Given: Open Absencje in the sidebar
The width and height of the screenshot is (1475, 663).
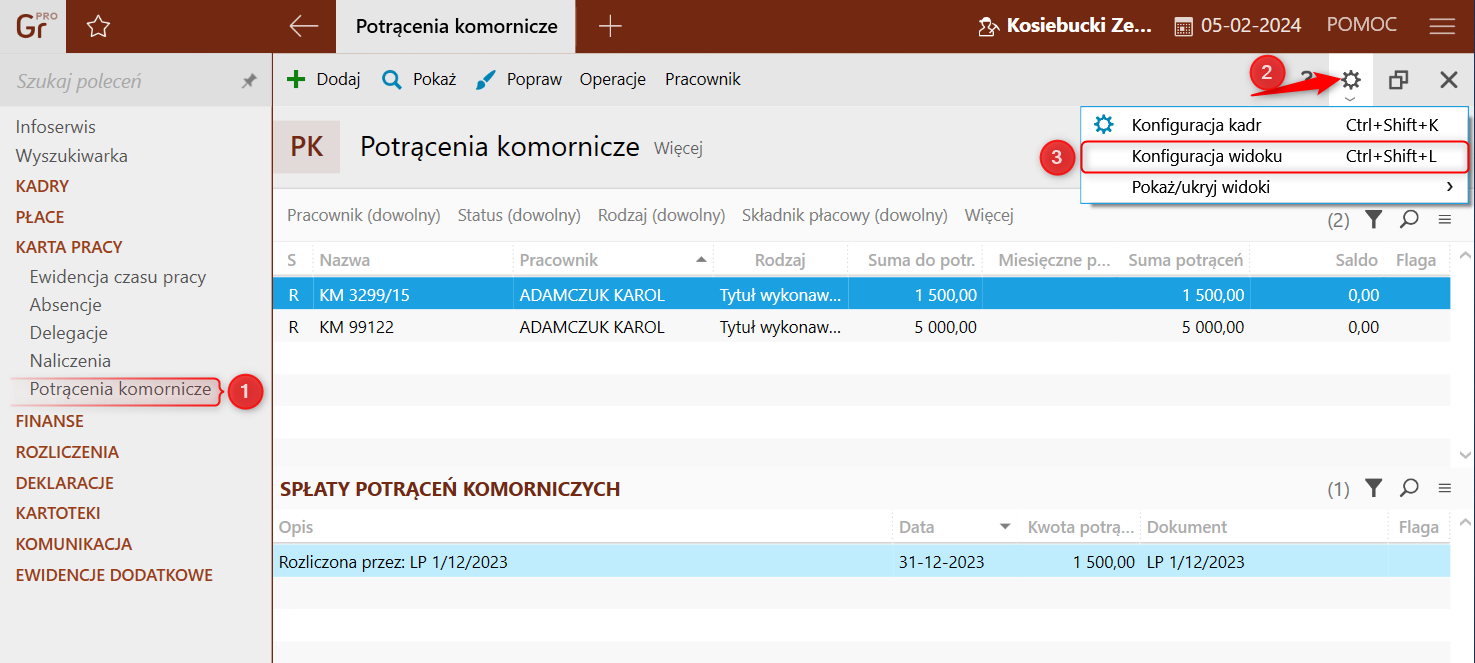Looking at the screenshot, I should [x=65, y=305].
